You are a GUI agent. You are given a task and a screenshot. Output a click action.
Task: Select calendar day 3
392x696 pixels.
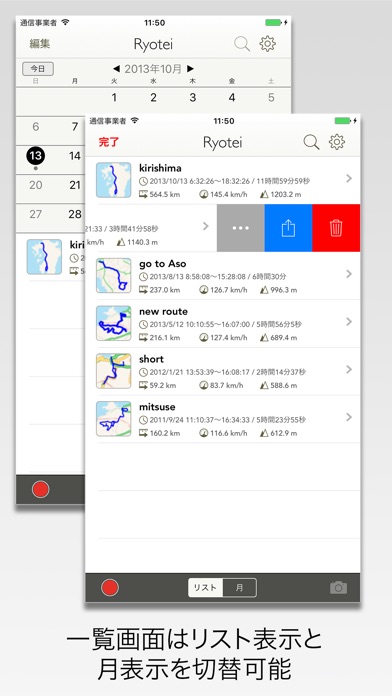193,98
